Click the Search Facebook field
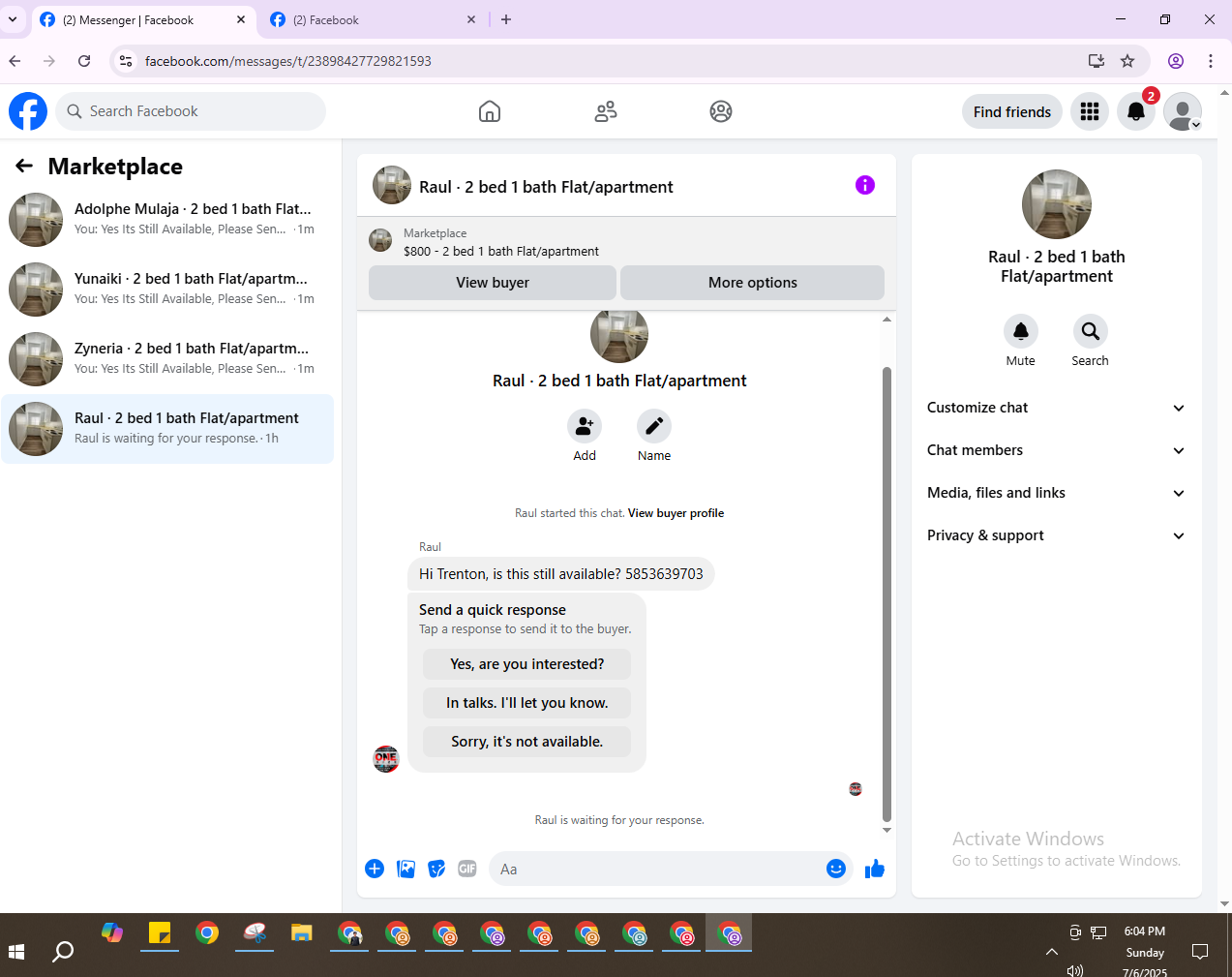Screen dimensions: 1232x977 pyautogui.click(x=191, y=111)
